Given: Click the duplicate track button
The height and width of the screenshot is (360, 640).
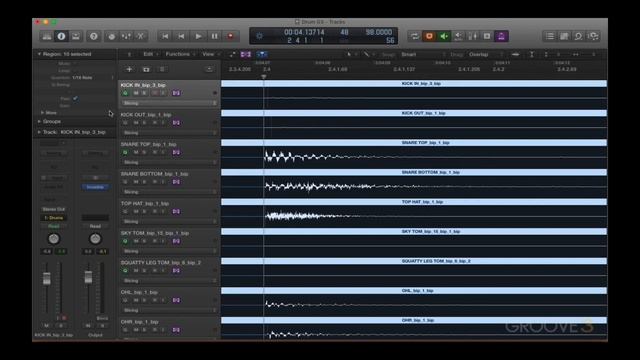Looking at the screenshot, I should pyautogui.click(x=146, y=69).
